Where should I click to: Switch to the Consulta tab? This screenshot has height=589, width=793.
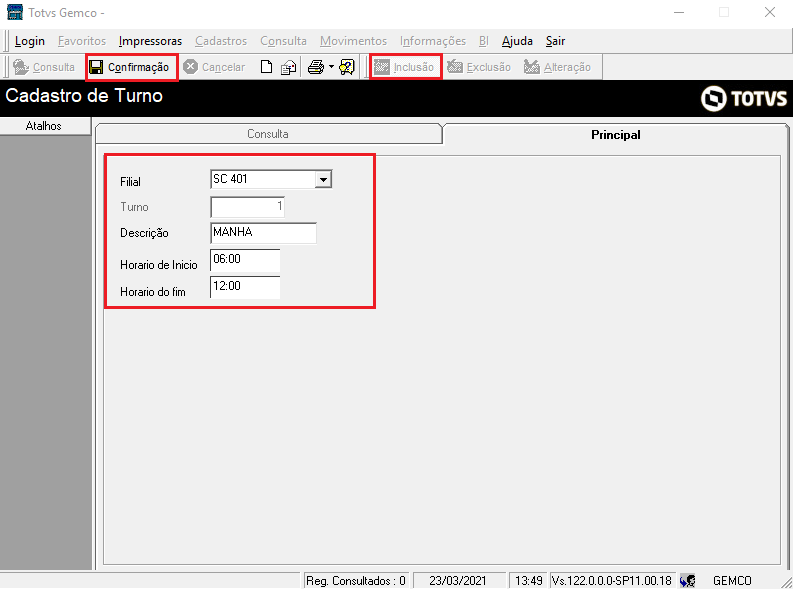pyautogui.click(x=268, y=134)
